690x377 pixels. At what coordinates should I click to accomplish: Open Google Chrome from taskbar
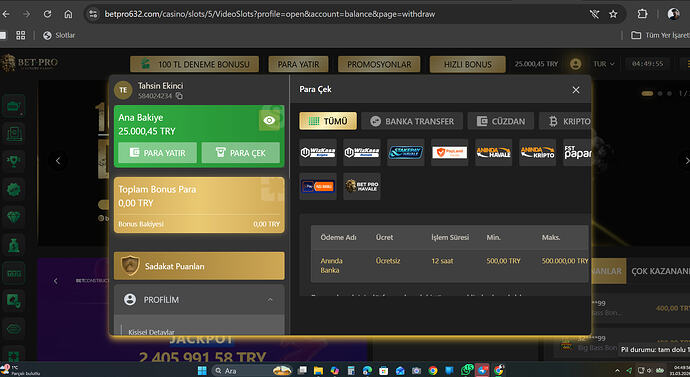coord(433,370)
